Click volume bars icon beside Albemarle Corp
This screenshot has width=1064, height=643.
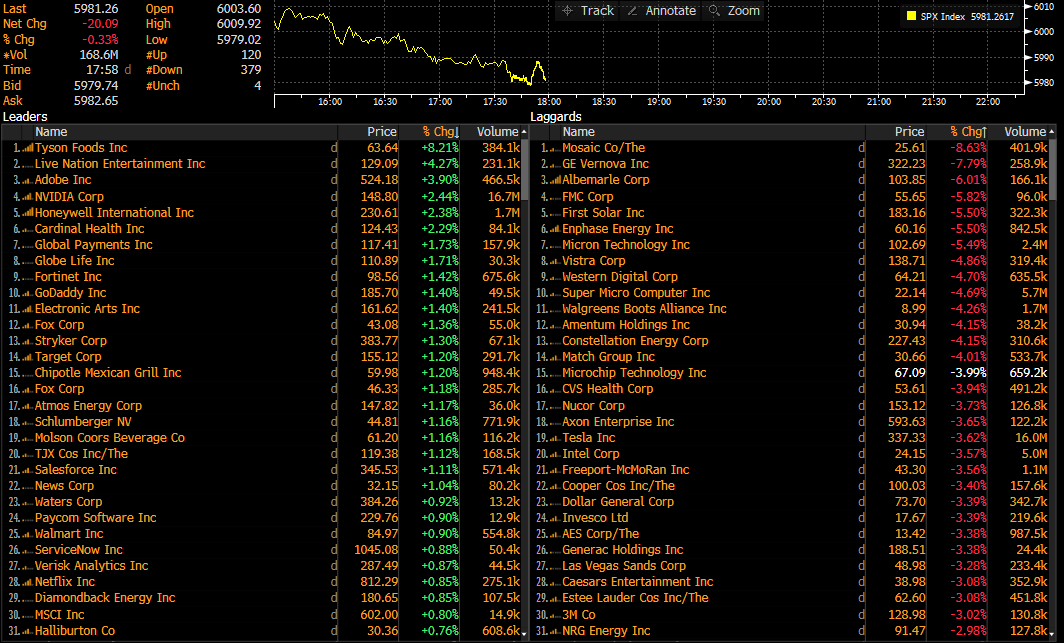tap(554, 180)
